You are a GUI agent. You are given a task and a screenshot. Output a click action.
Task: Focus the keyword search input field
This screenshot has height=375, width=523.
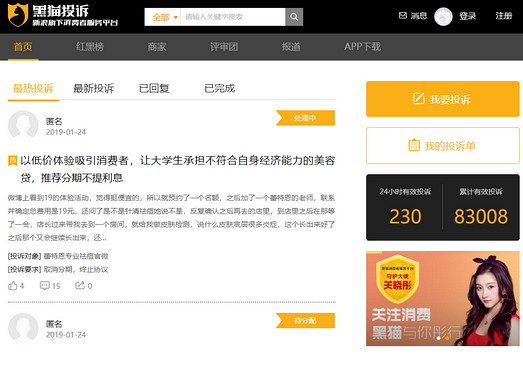click(233, 17)
